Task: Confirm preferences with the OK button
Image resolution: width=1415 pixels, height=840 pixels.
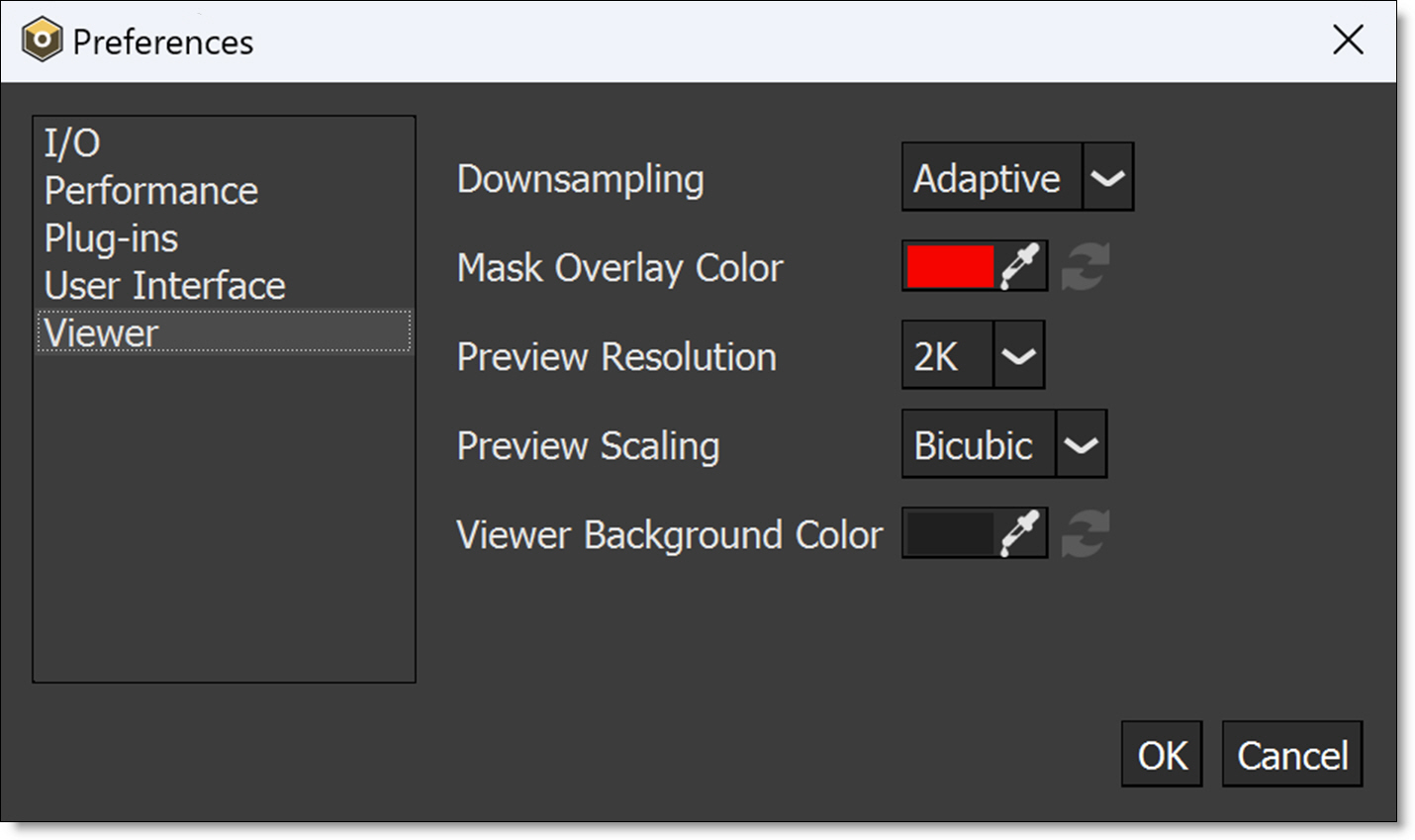Action: point(1162,755)
